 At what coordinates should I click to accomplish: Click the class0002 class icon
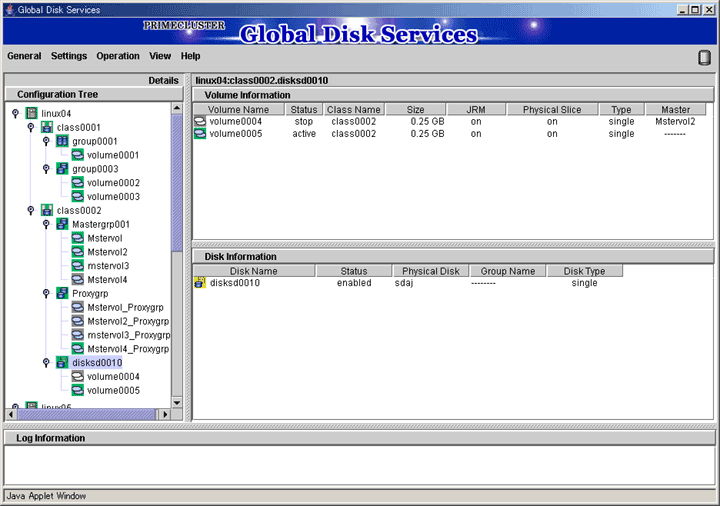point(47,210)
